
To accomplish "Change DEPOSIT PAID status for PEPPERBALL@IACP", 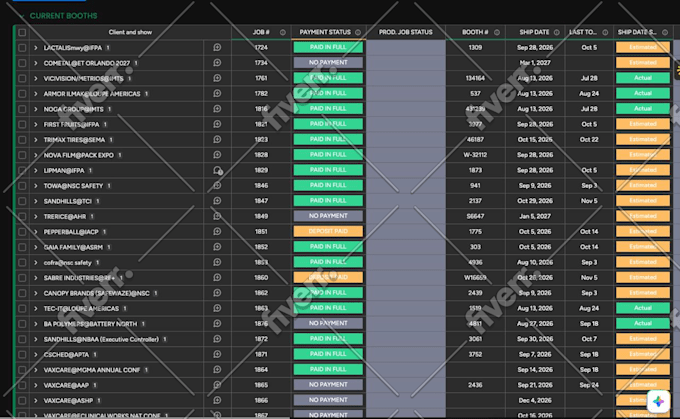I will point(328,232).
